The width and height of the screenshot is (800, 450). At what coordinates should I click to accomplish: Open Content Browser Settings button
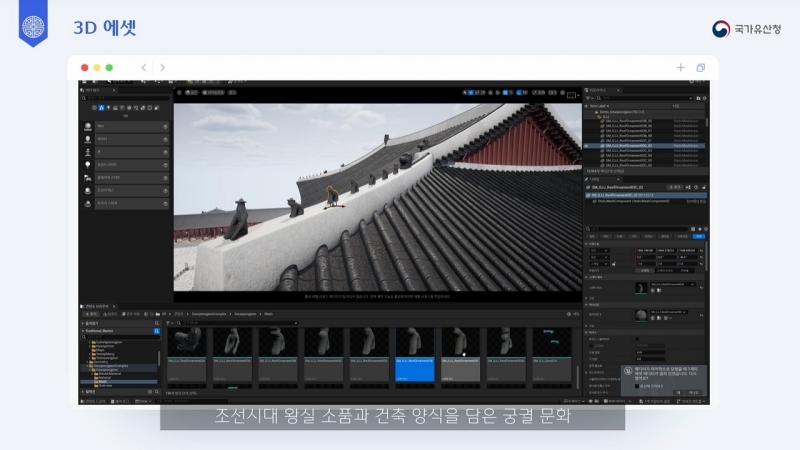573,314
